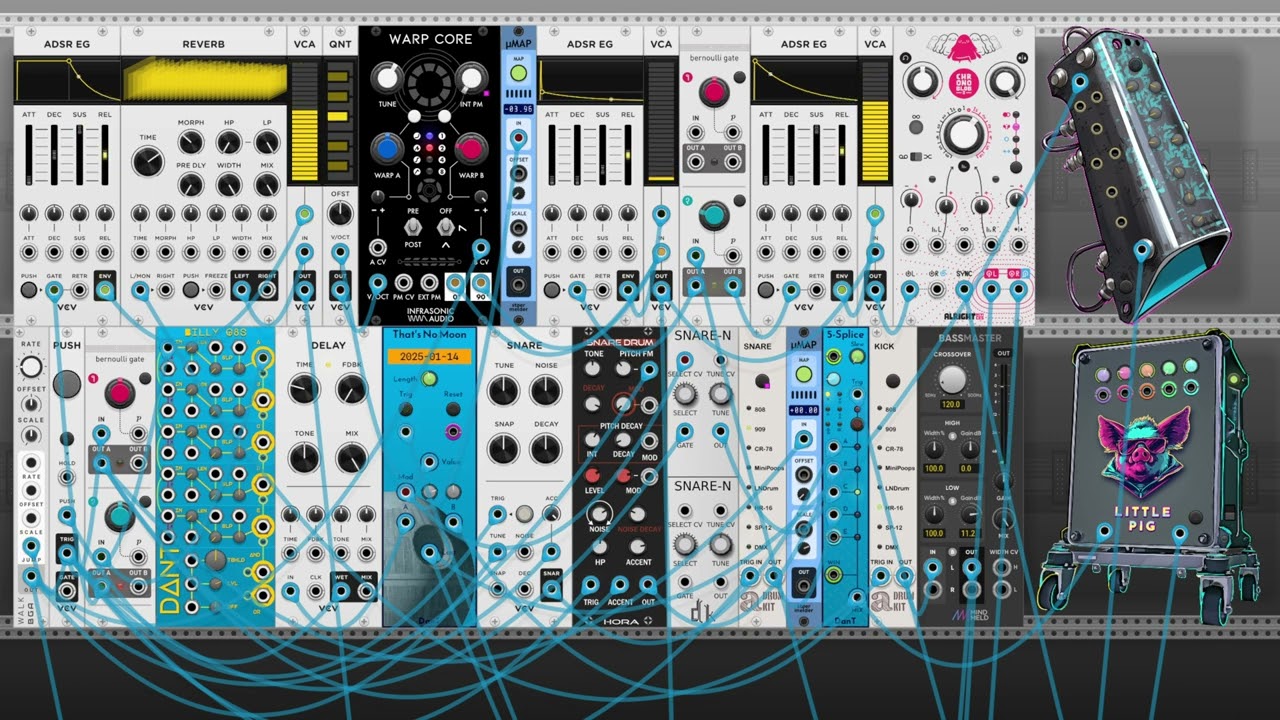Screen dimensions: 1280x720
Task: Toggle the top-row bernoulli gate 1 mode button
Action: click(739, 78)
